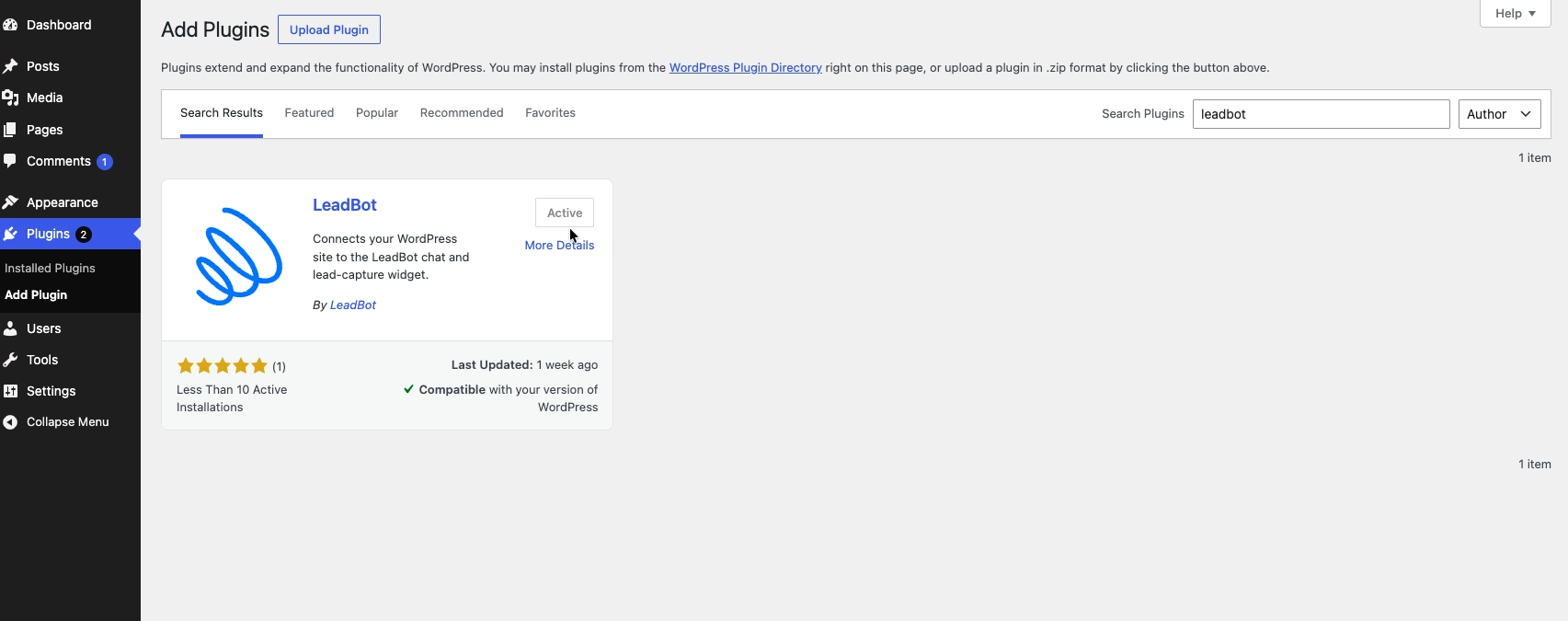Open the Author search type dropdown
1568x621 pixels.
[1499, 114]
